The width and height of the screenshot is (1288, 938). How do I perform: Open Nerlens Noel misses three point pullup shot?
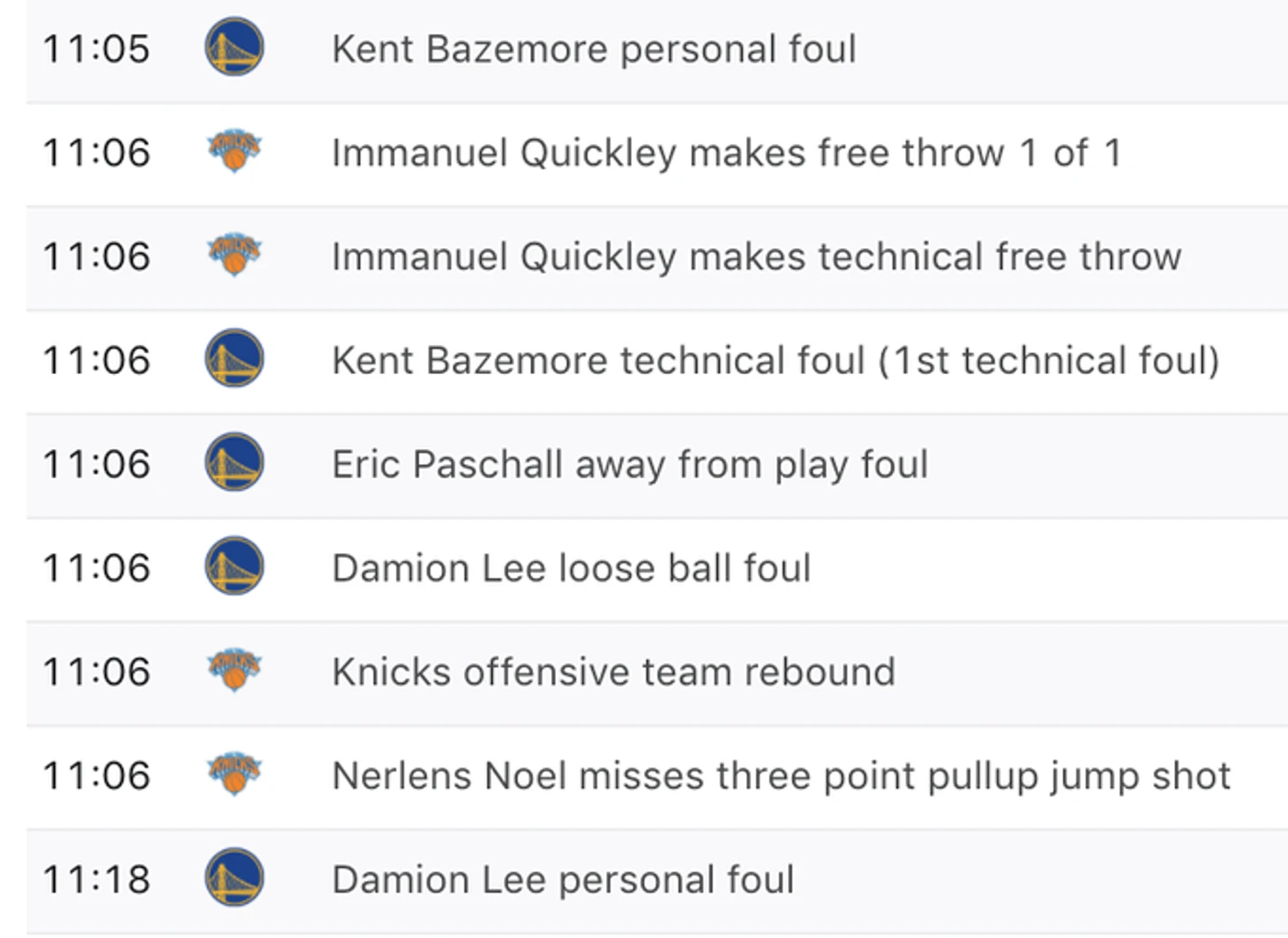[x=656, y=777]
